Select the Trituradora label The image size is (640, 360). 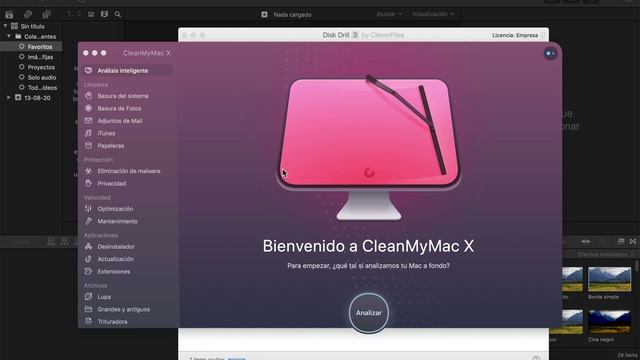click(112, 322)
